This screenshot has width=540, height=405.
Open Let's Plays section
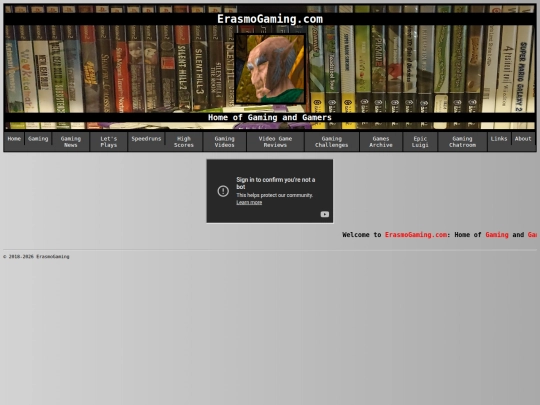(108, 142)
